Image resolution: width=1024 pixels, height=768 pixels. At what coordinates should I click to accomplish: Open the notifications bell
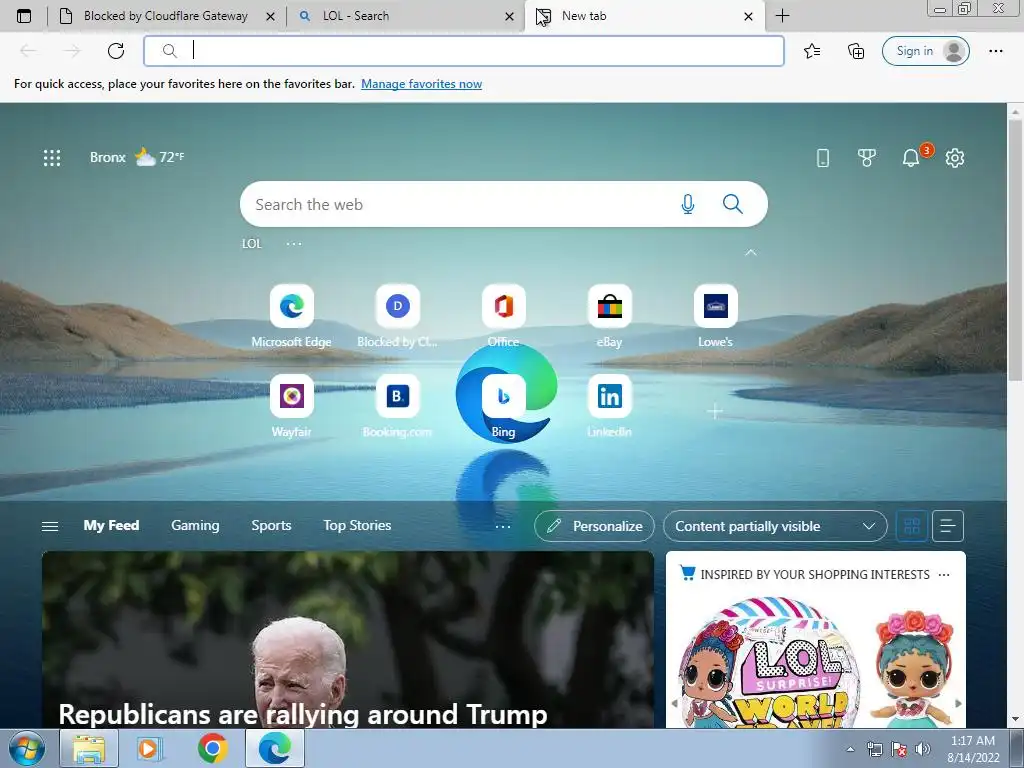[910, 157]
